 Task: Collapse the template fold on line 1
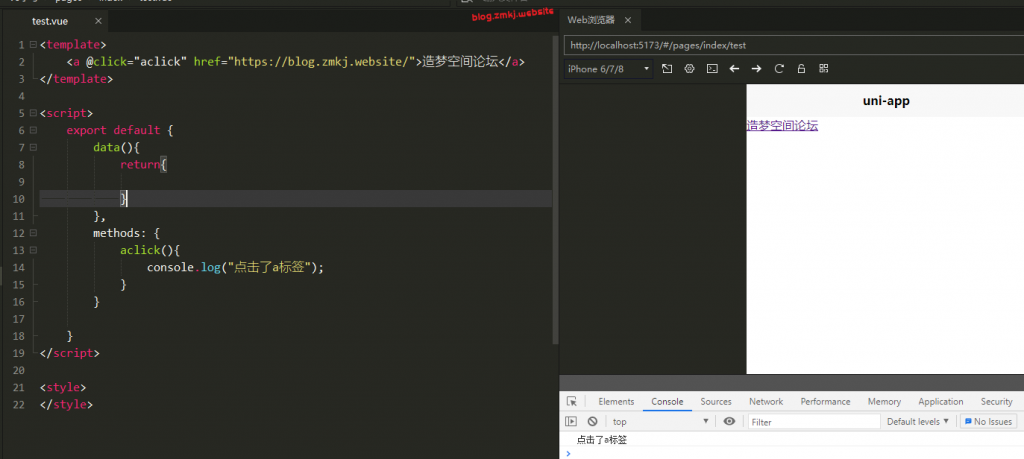33,45
